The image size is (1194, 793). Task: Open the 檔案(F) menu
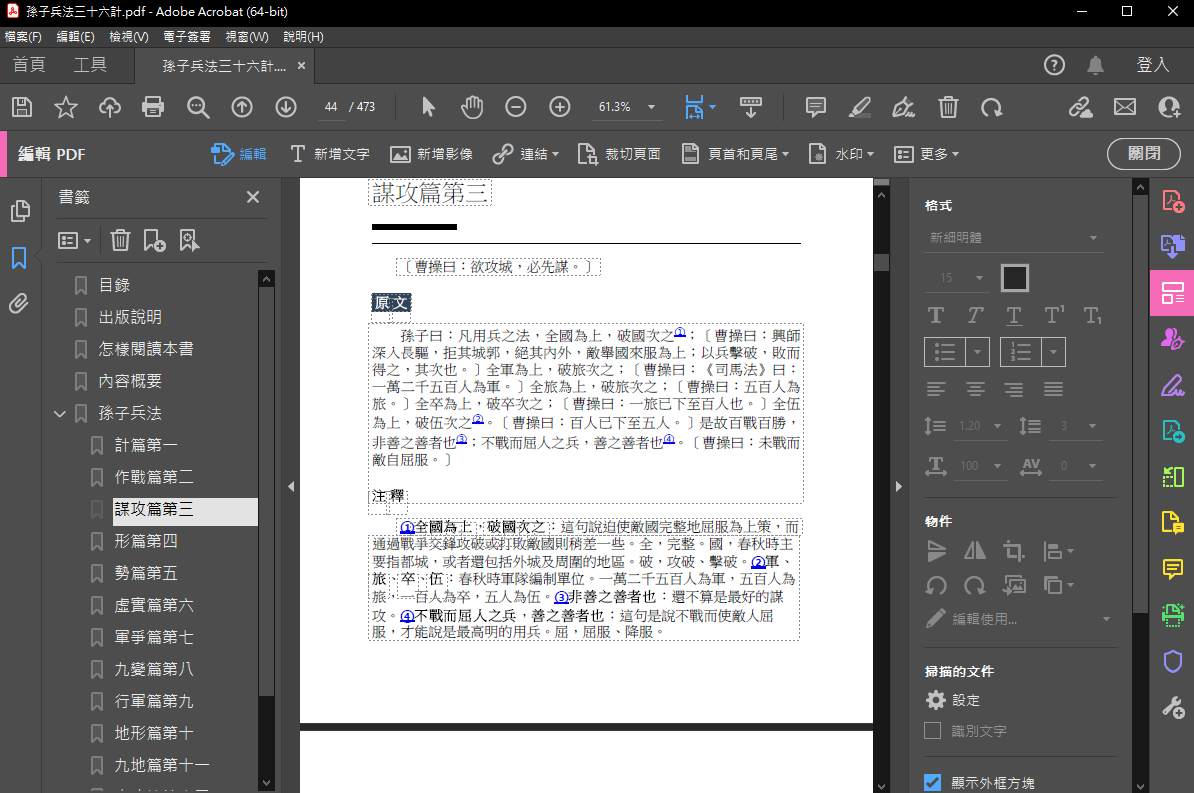tap(23, 37)
